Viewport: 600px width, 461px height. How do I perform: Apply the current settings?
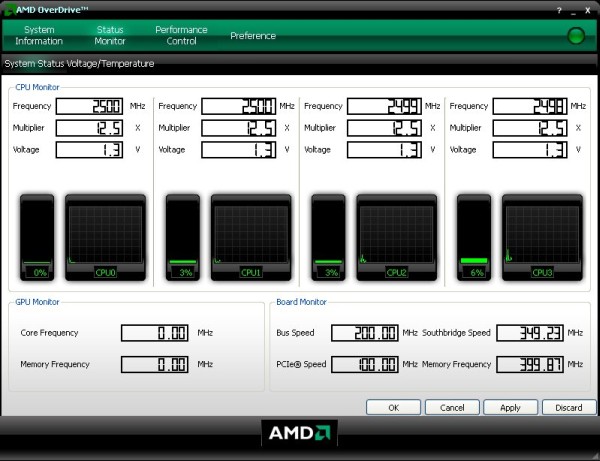[x=510, y=407]
